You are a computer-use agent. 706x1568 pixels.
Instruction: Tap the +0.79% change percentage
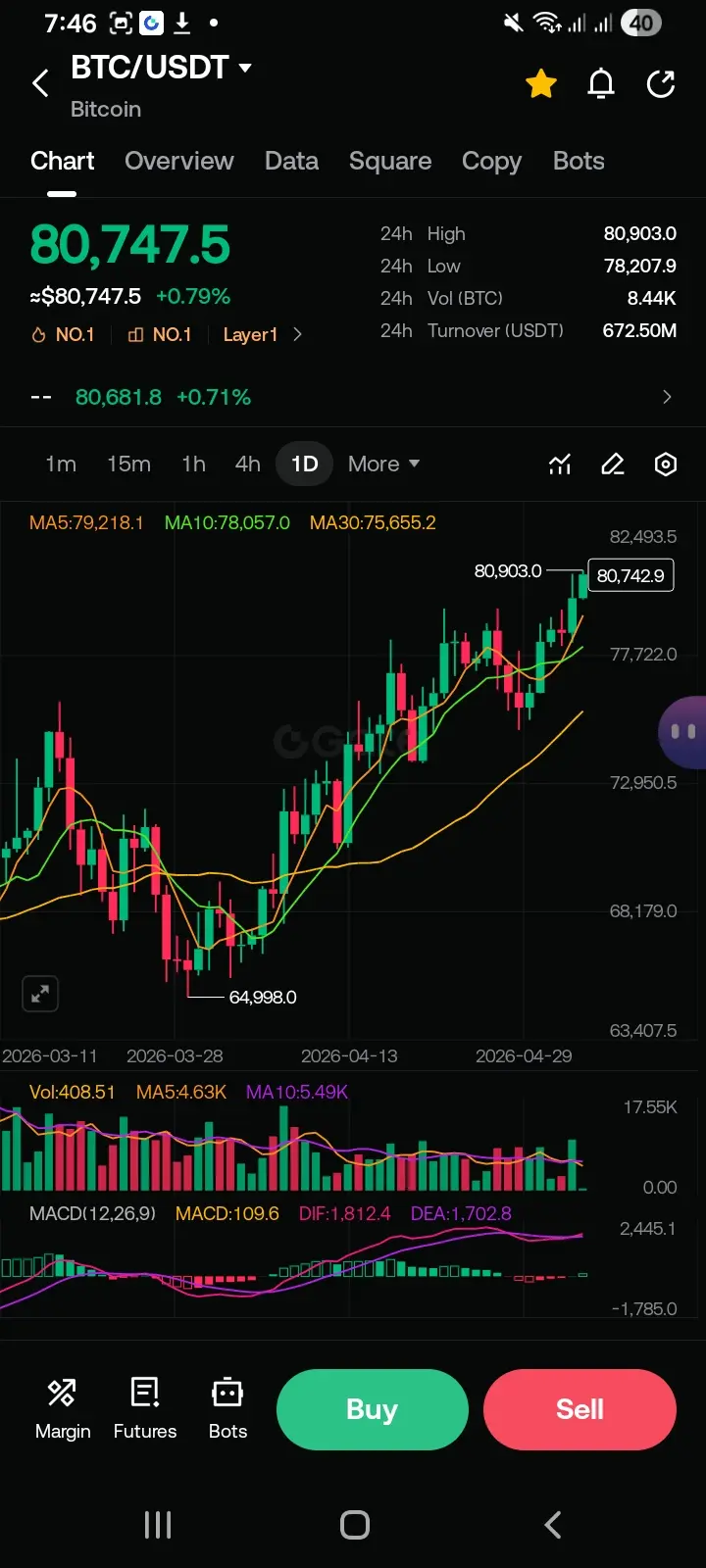pyautogui.click(x=193, y=296)
